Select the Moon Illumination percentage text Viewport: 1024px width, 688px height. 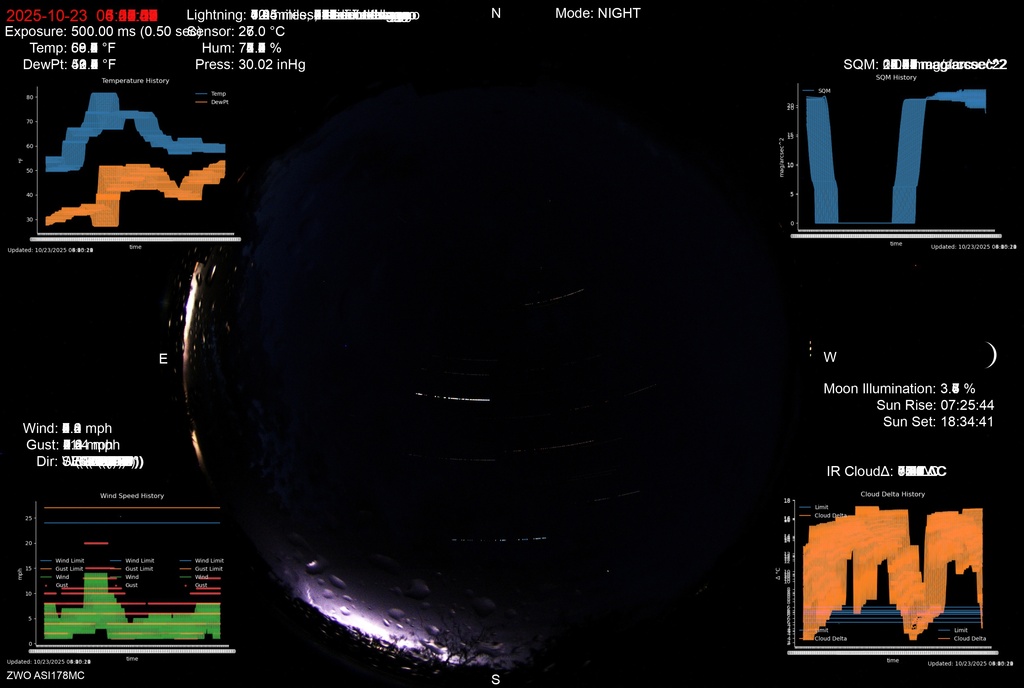click(898, 388)
